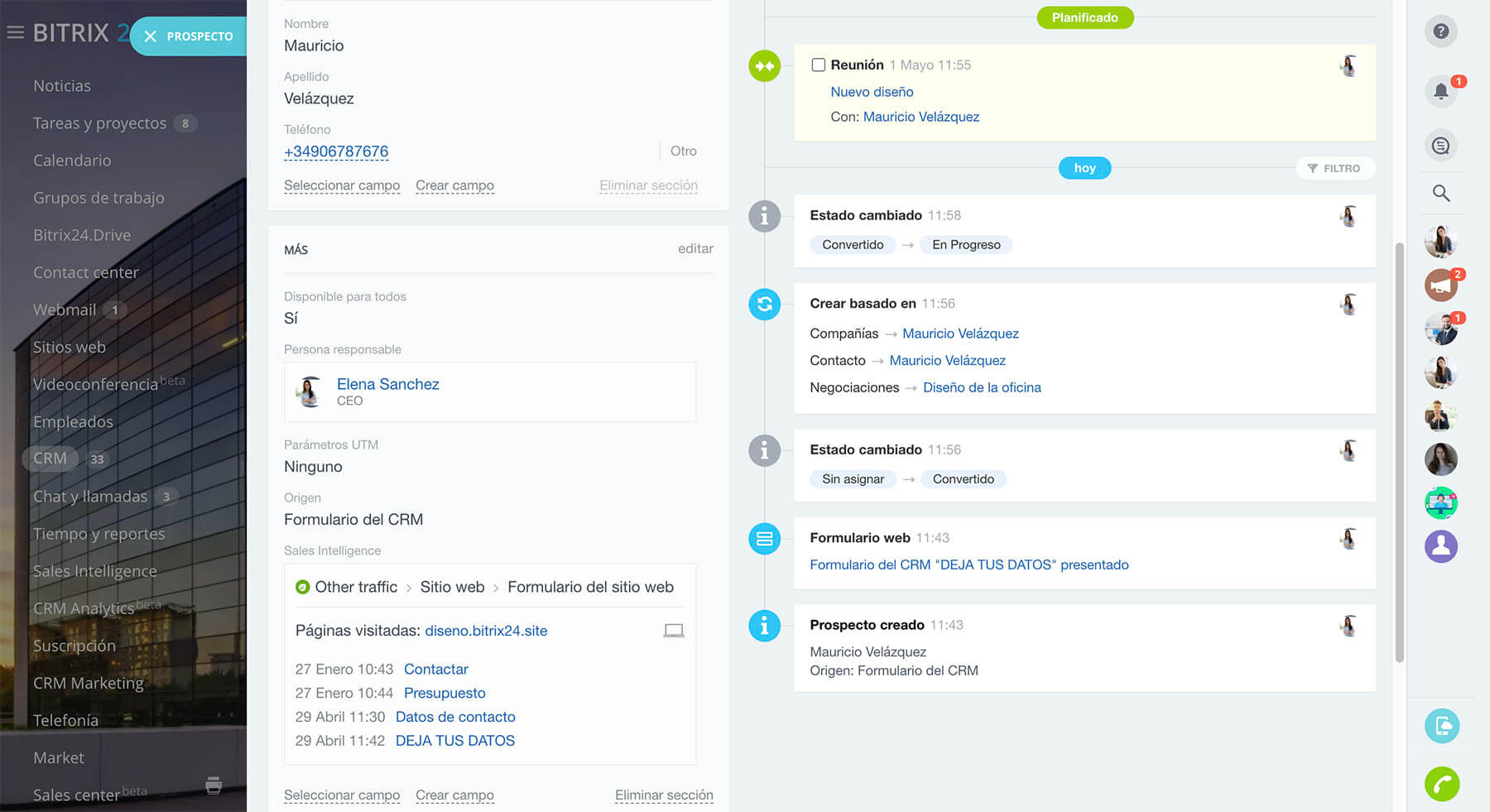Open the help question mark icon
This screenshot has height=812, width=1490.
[1440, 31]
